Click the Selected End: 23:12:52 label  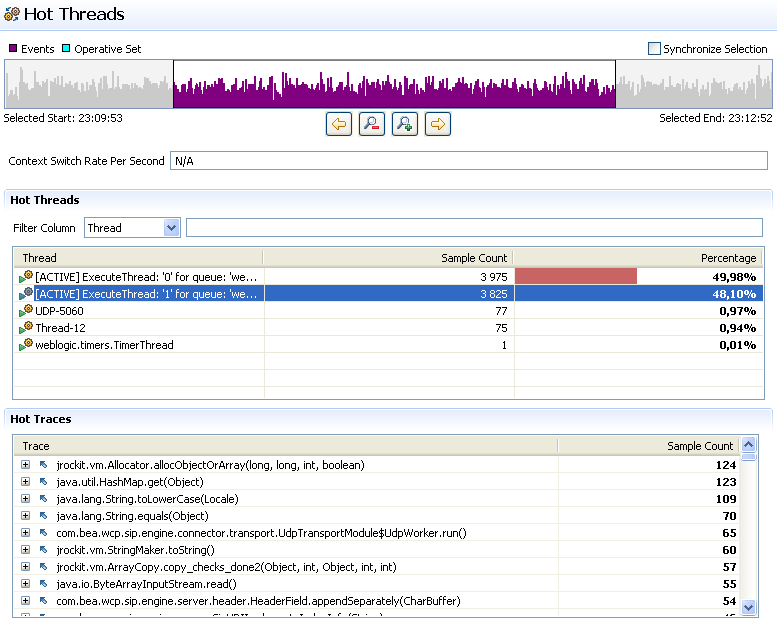[716, 118]
